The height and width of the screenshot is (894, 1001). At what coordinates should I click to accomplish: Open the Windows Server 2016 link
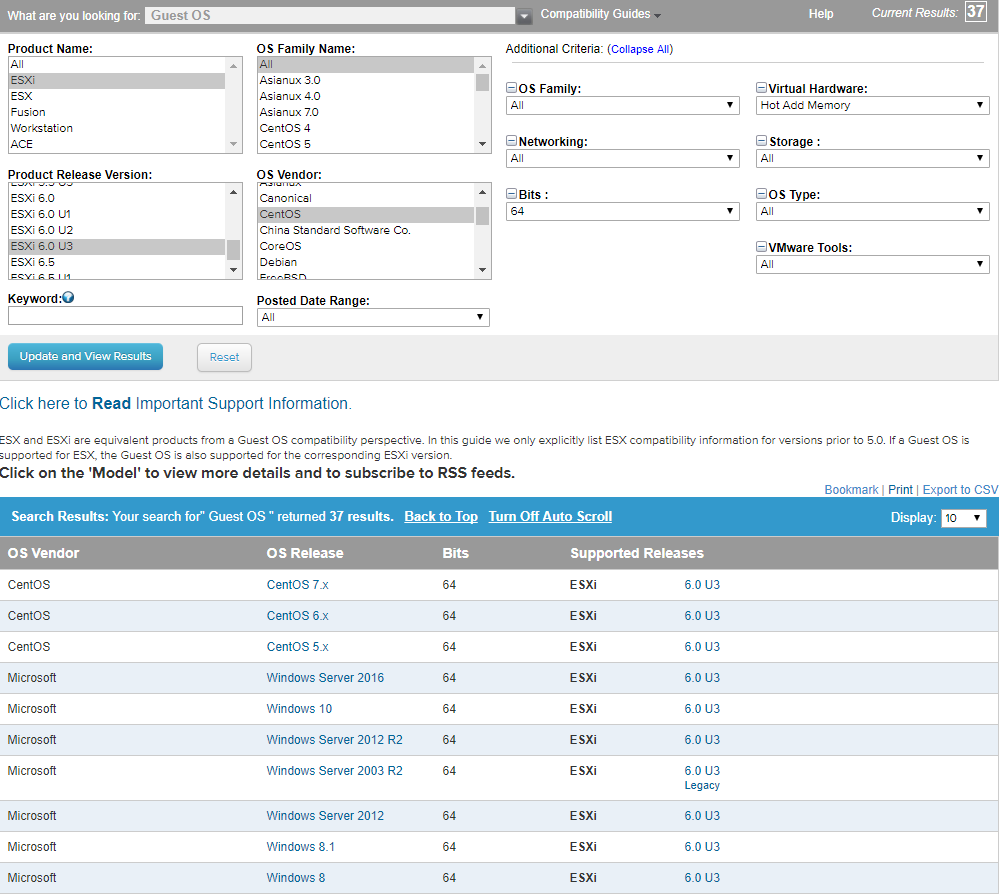coord(325,678)
